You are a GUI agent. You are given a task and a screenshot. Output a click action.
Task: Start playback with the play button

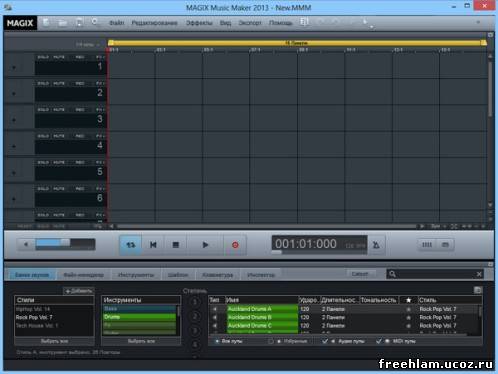[x=205, y=245]
